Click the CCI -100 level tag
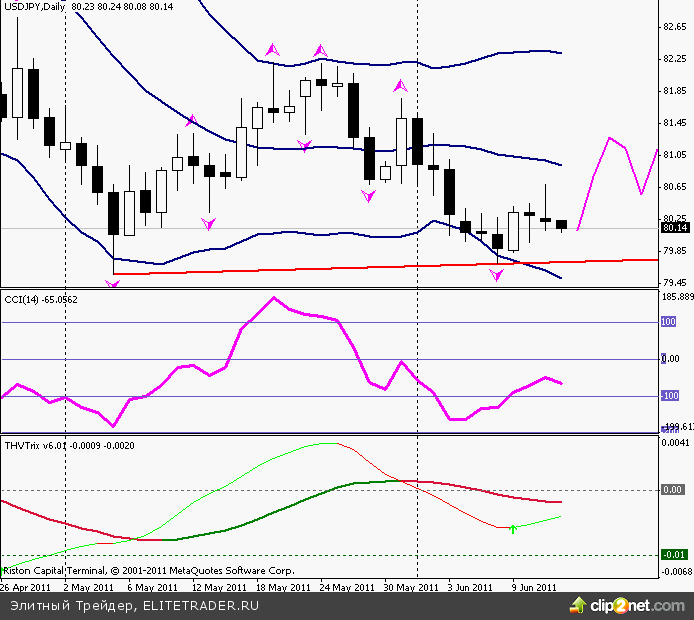Image resolution: width=694 pixels, height=620 pixels. click(x=668, y=396)
